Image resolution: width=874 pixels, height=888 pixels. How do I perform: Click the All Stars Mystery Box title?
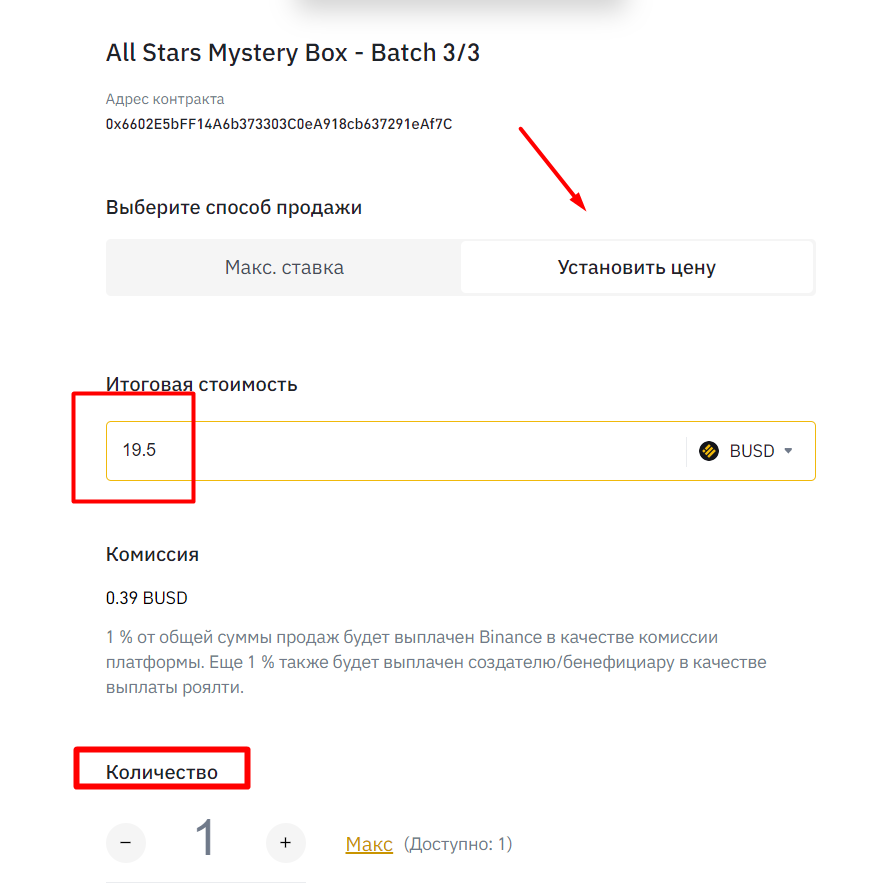(x=293, y=53)
